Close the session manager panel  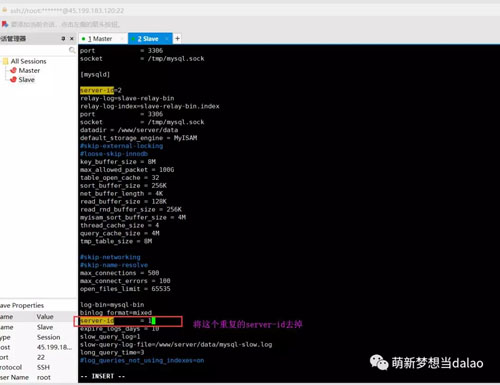click(72, 39)
